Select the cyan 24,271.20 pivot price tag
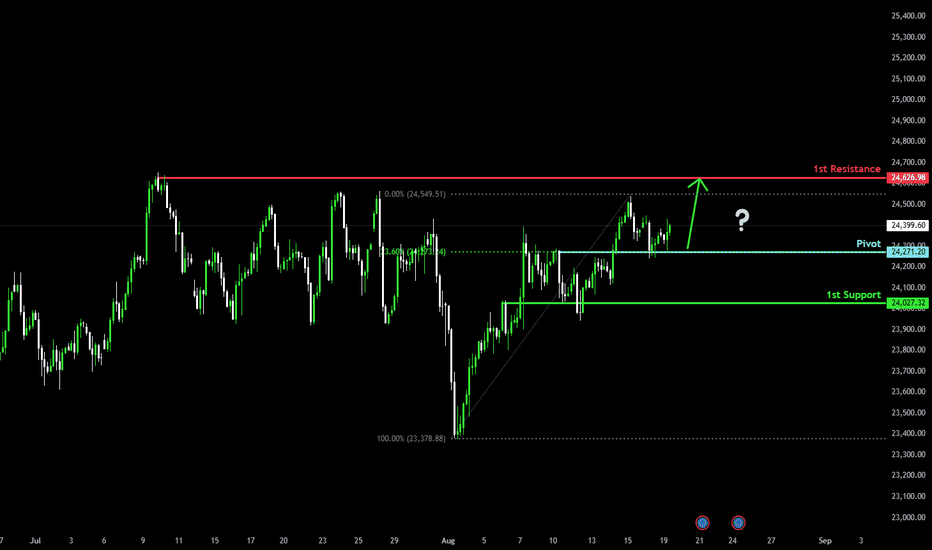Viewport: 932px width, 550px height. (x=907, y=252)
